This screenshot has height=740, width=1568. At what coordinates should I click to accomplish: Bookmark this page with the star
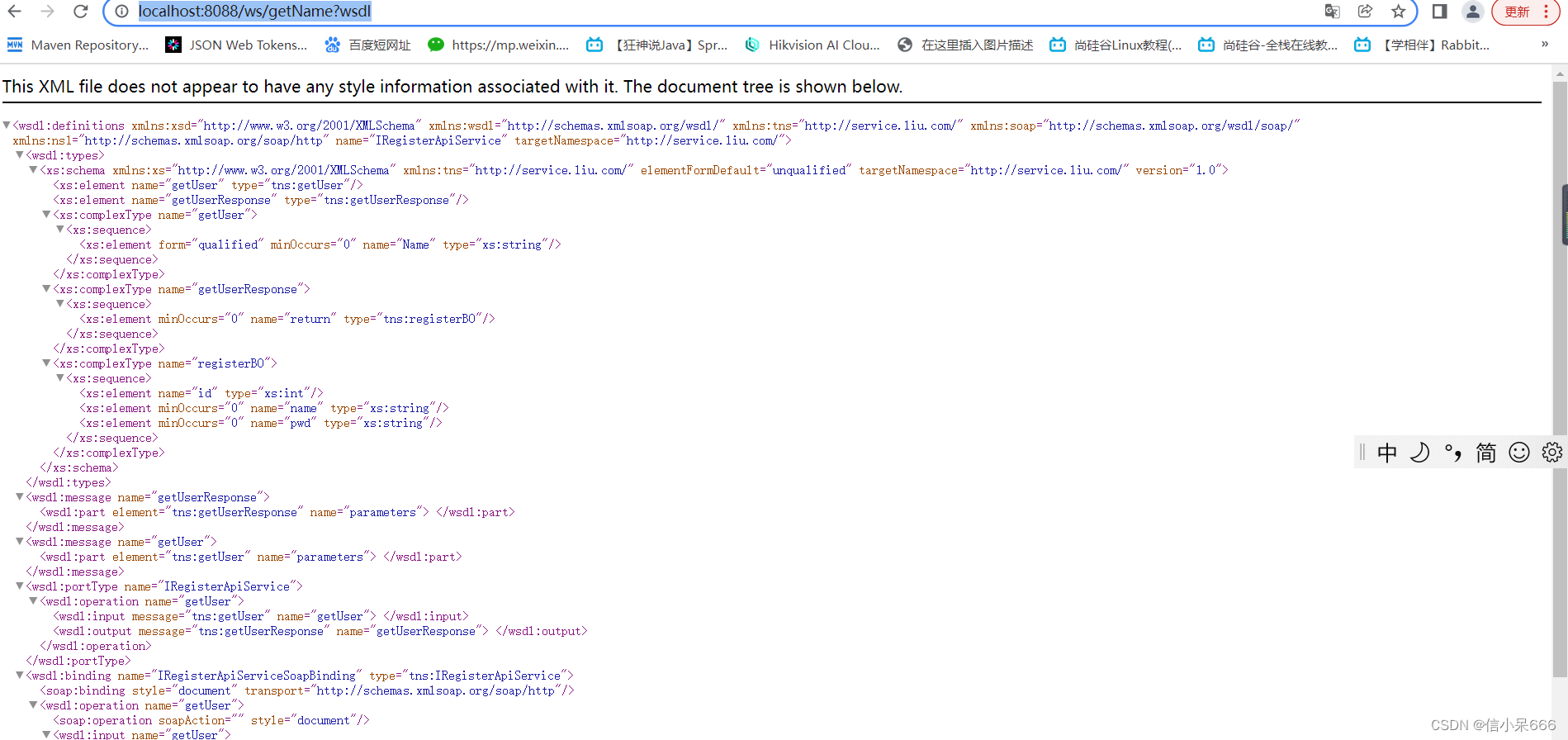tap(1398, 12)
